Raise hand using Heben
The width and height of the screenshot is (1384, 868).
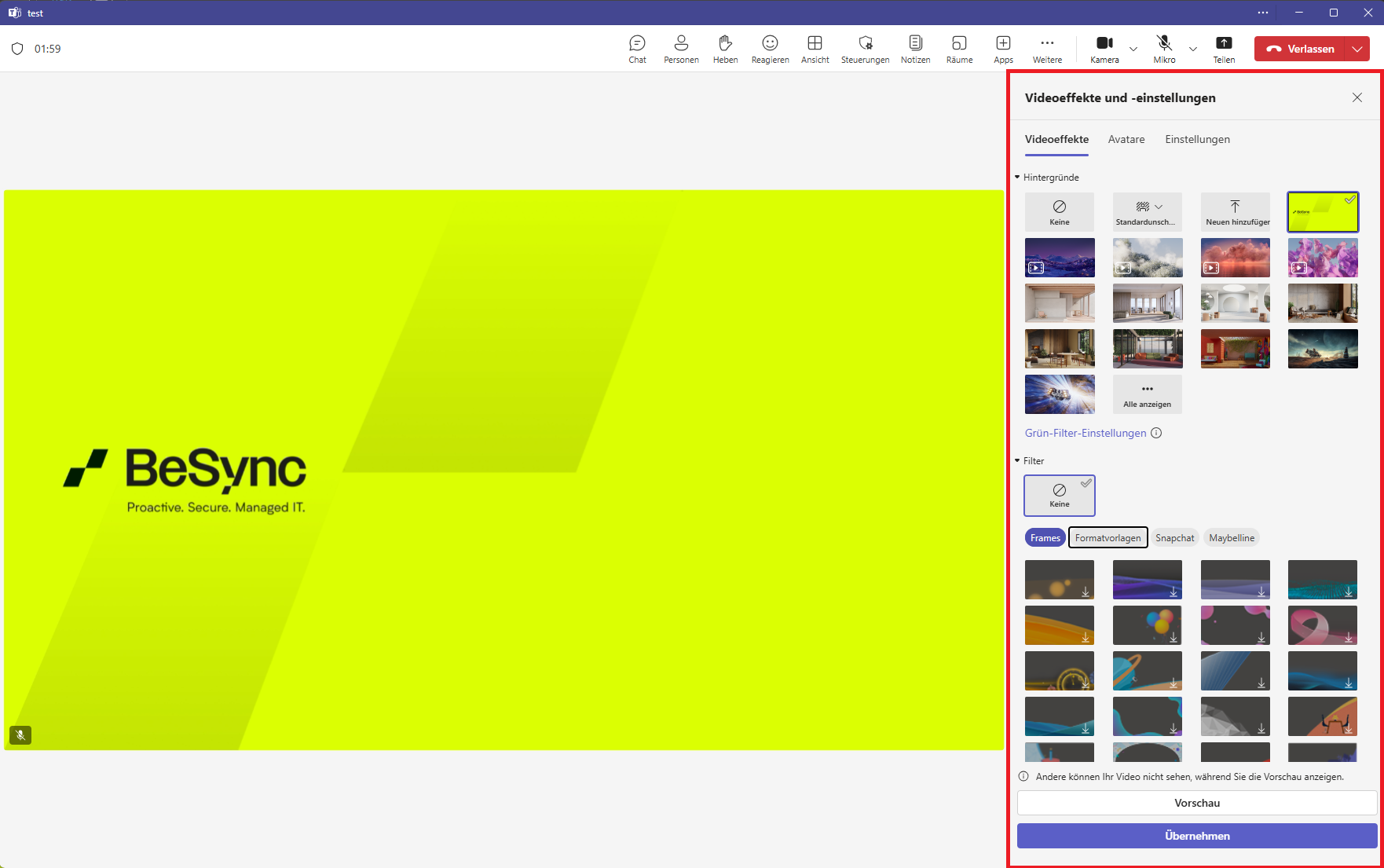[725, 48]
